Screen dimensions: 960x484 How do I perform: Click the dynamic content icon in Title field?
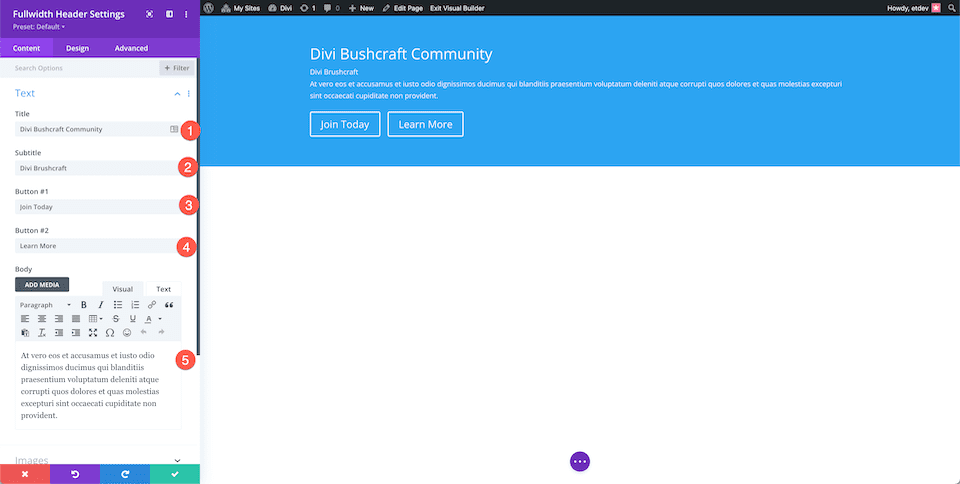point(174,129)
